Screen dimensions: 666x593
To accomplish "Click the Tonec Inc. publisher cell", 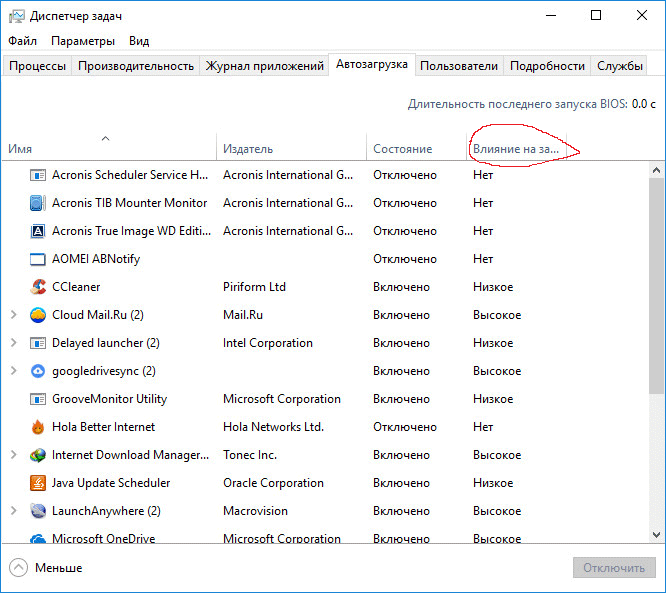I will click(x=250, y=455).
